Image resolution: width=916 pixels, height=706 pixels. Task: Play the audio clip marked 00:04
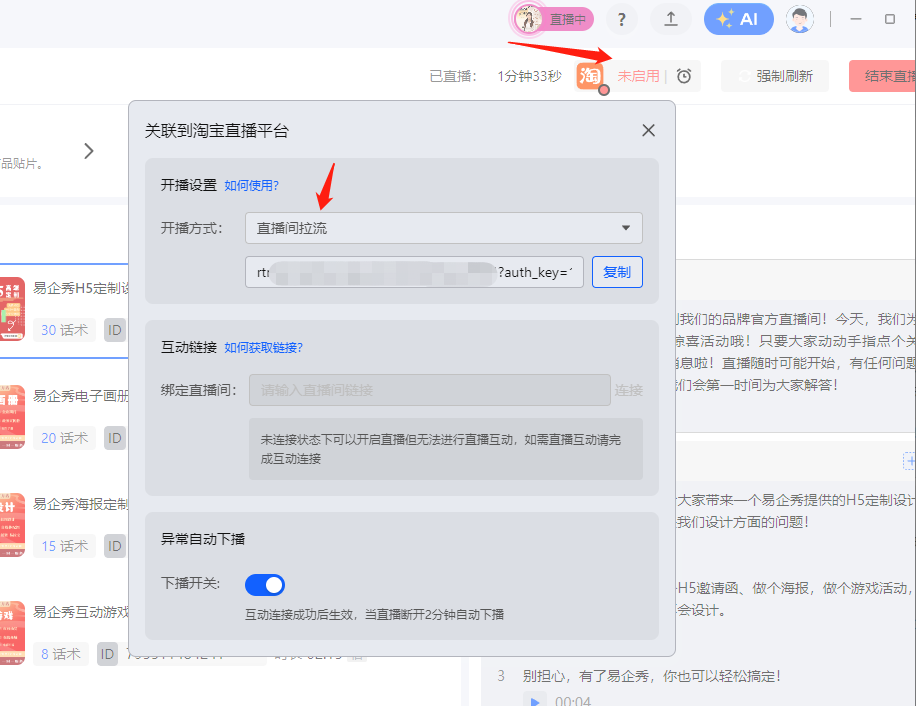pyautogui.click(x=534, y=700)
